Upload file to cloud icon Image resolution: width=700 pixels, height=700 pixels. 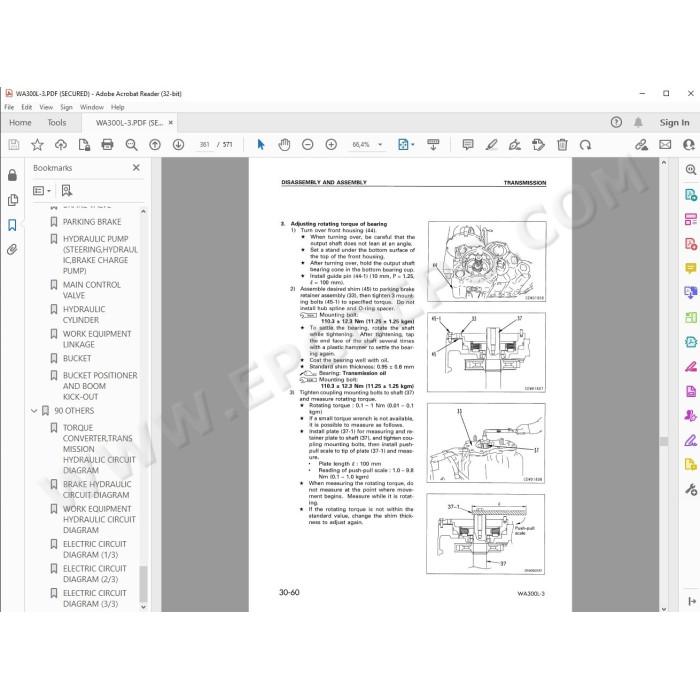click(x=61, y=145)
